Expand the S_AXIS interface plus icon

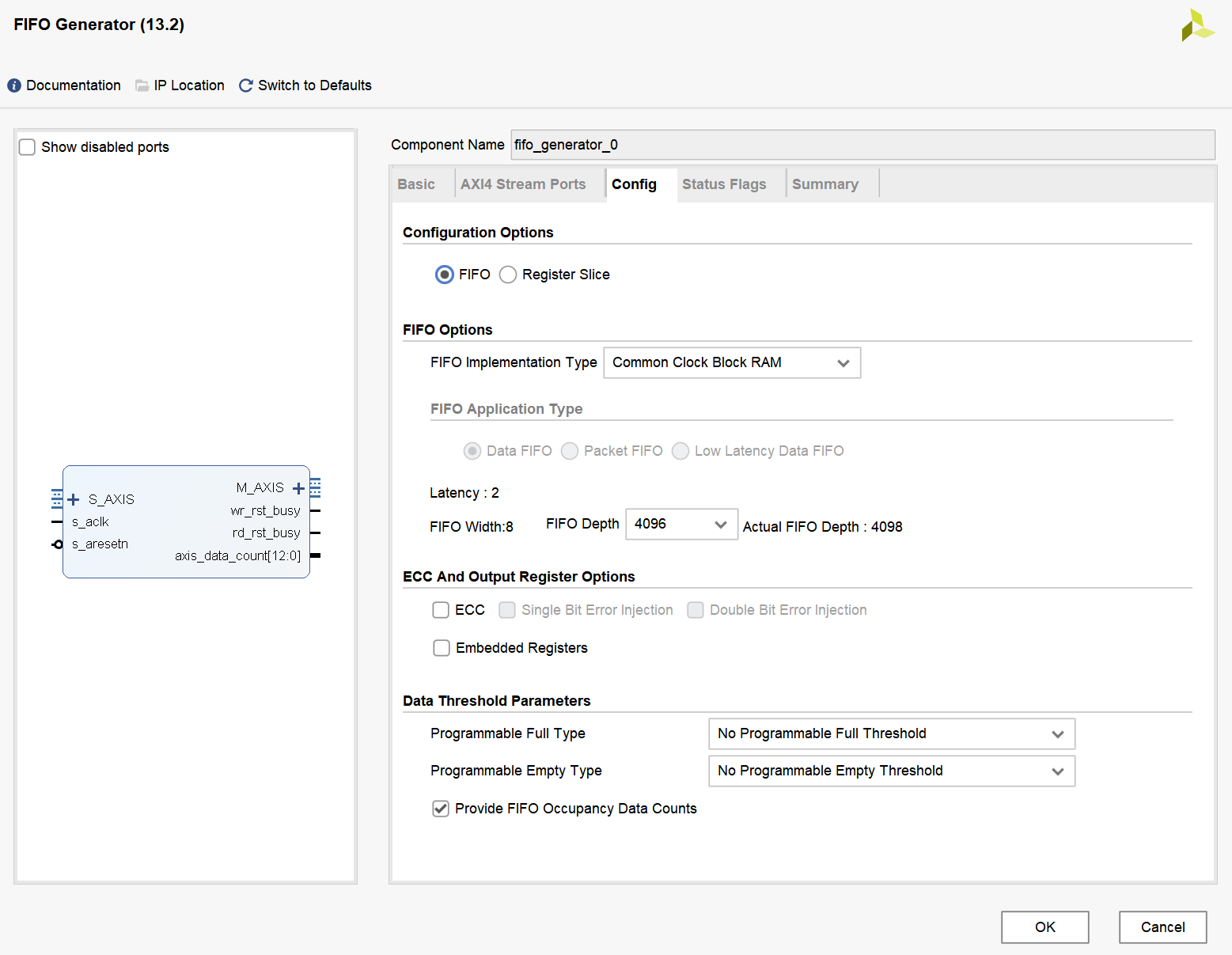click(x=74, y=499)
